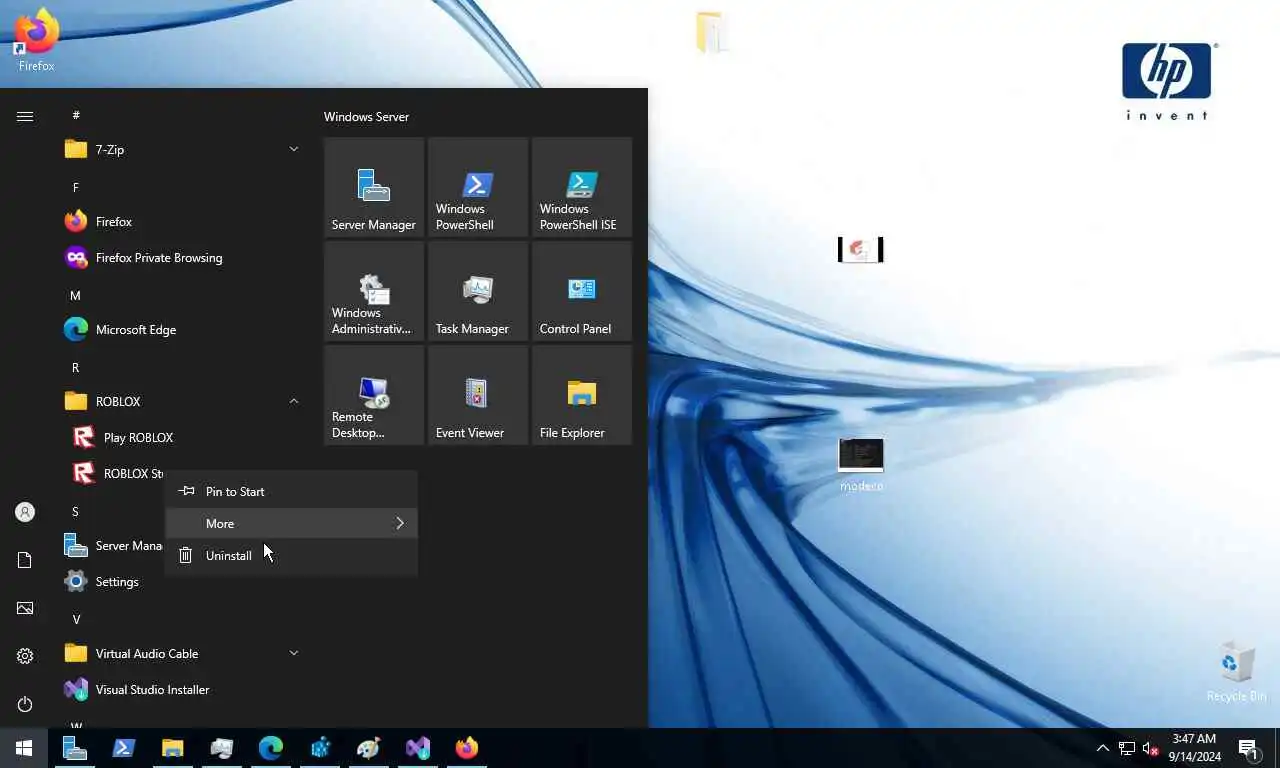The height and width of the screenshot is (768, 1280).
Task: Open the More submenu arrow
Action: (400, 524)
